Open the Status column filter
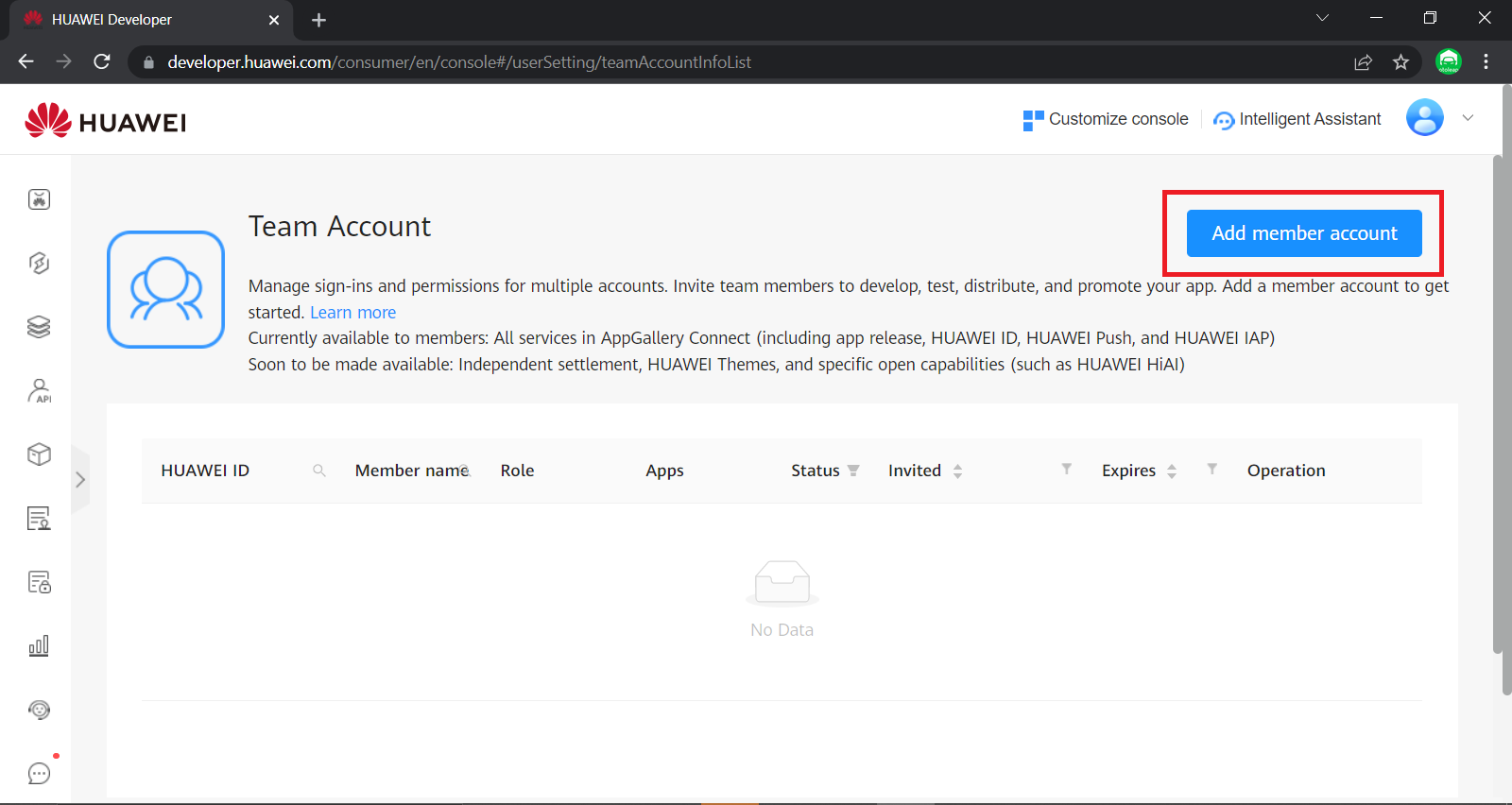This screenshot has height=805, width=1512. pos(853,471)
